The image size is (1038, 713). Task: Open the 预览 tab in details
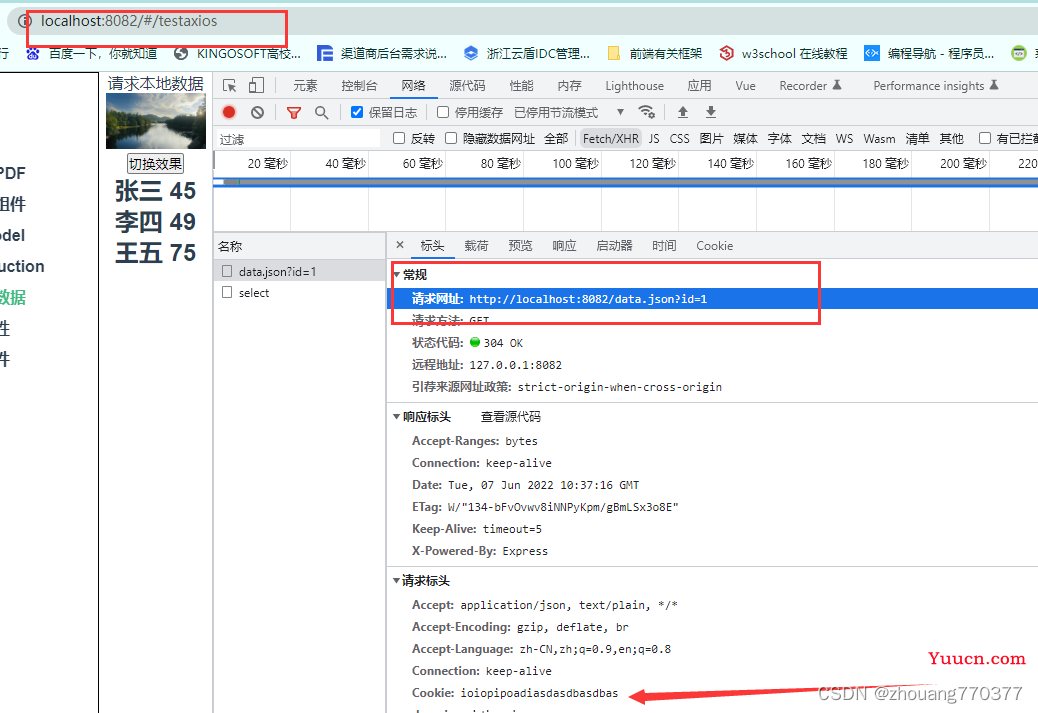(520, 246)
